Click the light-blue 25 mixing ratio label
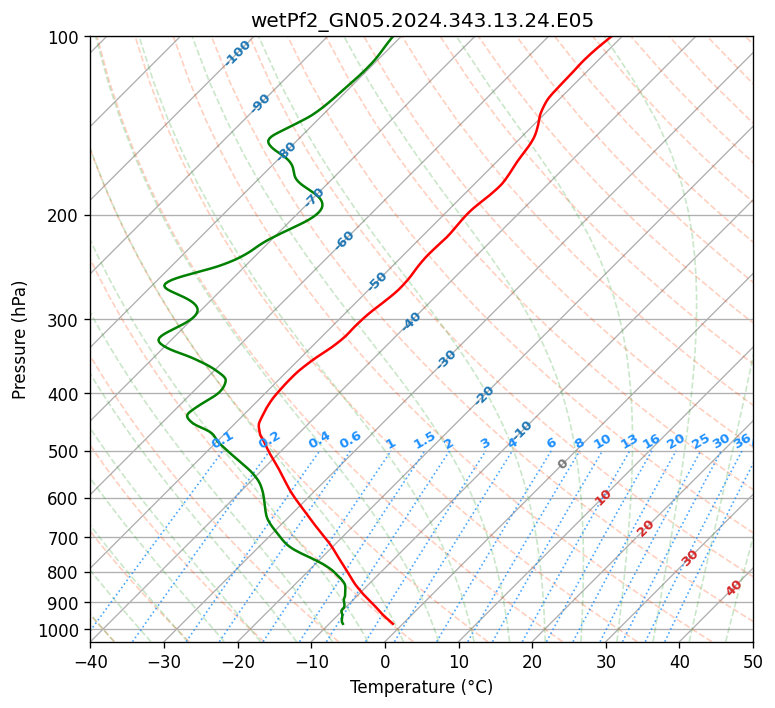 (700, 441)
